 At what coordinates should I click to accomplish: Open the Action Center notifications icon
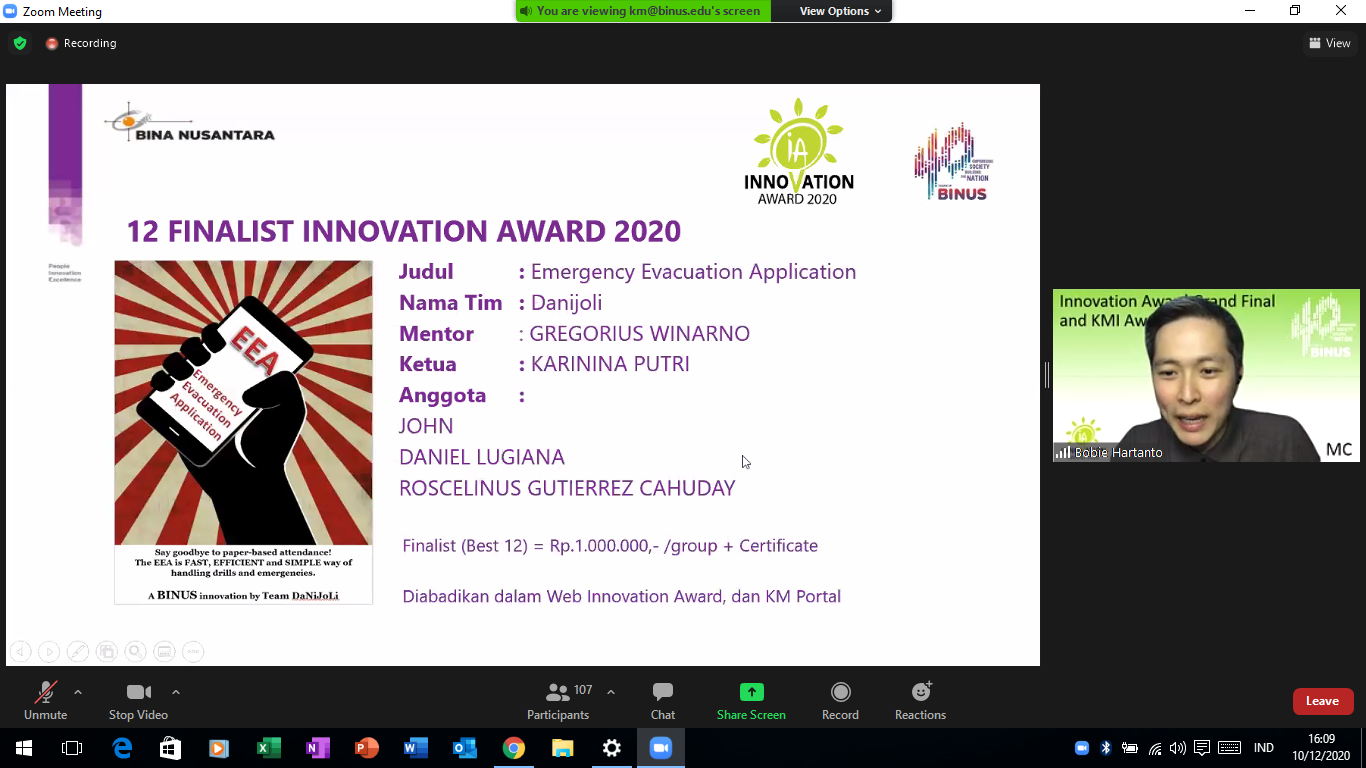pyautogui.click(x=1202, y=748)
